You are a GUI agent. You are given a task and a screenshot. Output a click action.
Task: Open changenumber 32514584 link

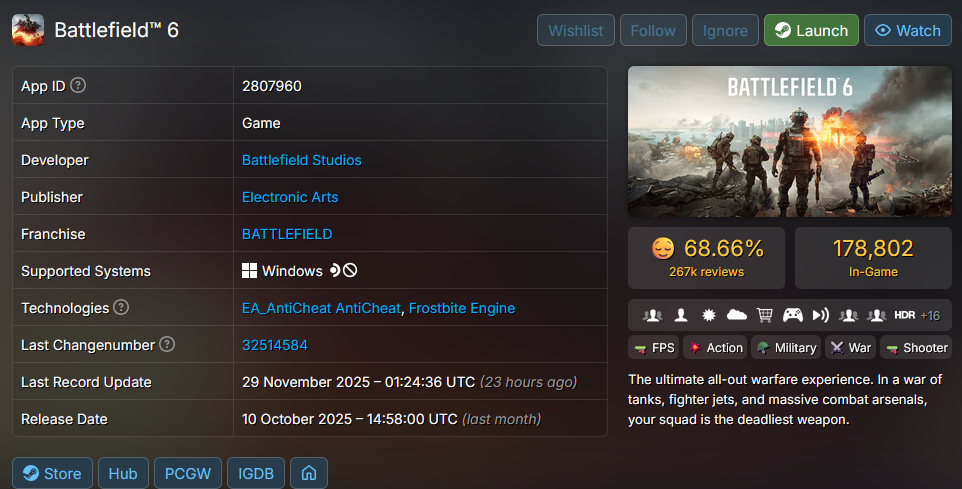pyautogui.click(x=275, y=345)
